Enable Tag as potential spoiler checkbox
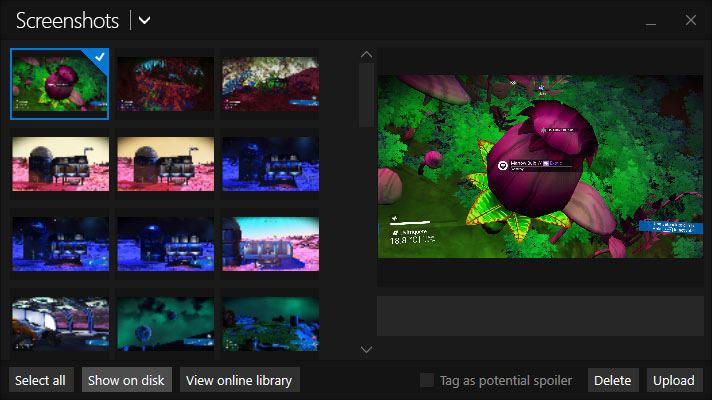The height and width of the screenshot is (400, 712). (x=427, y=380)
